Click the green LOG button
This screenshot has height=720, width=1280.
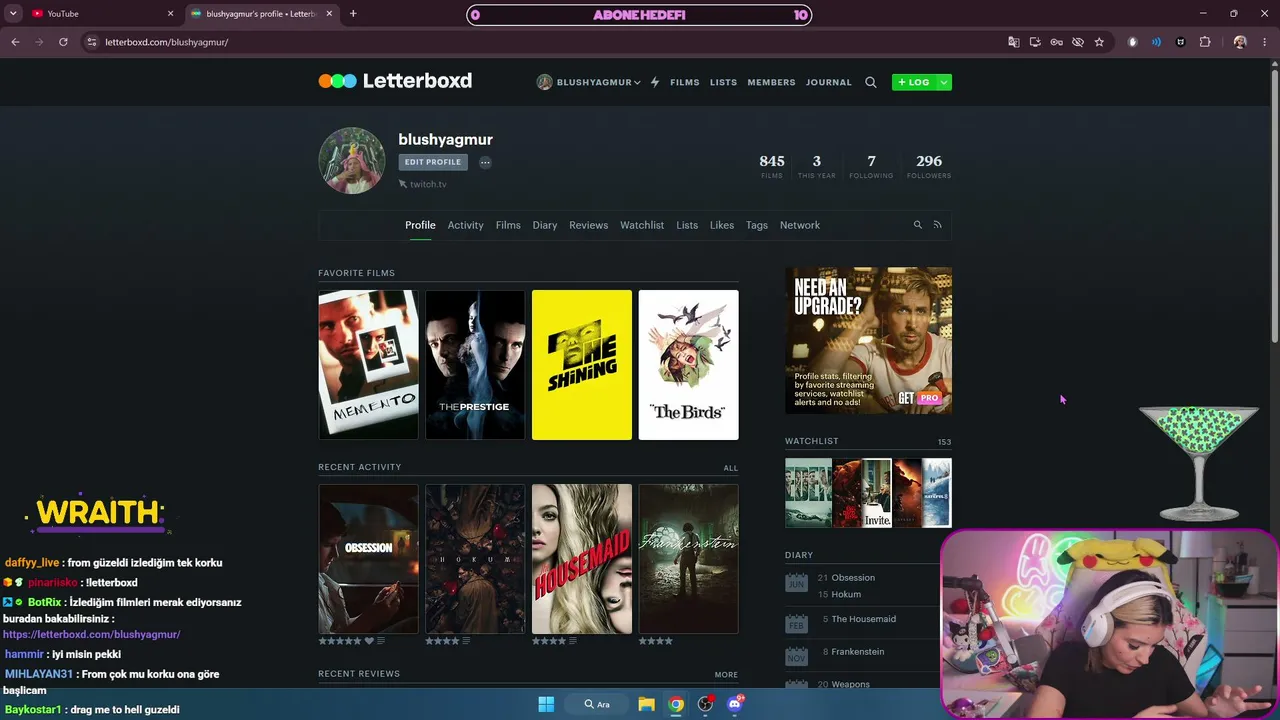[x=913, y=82]
